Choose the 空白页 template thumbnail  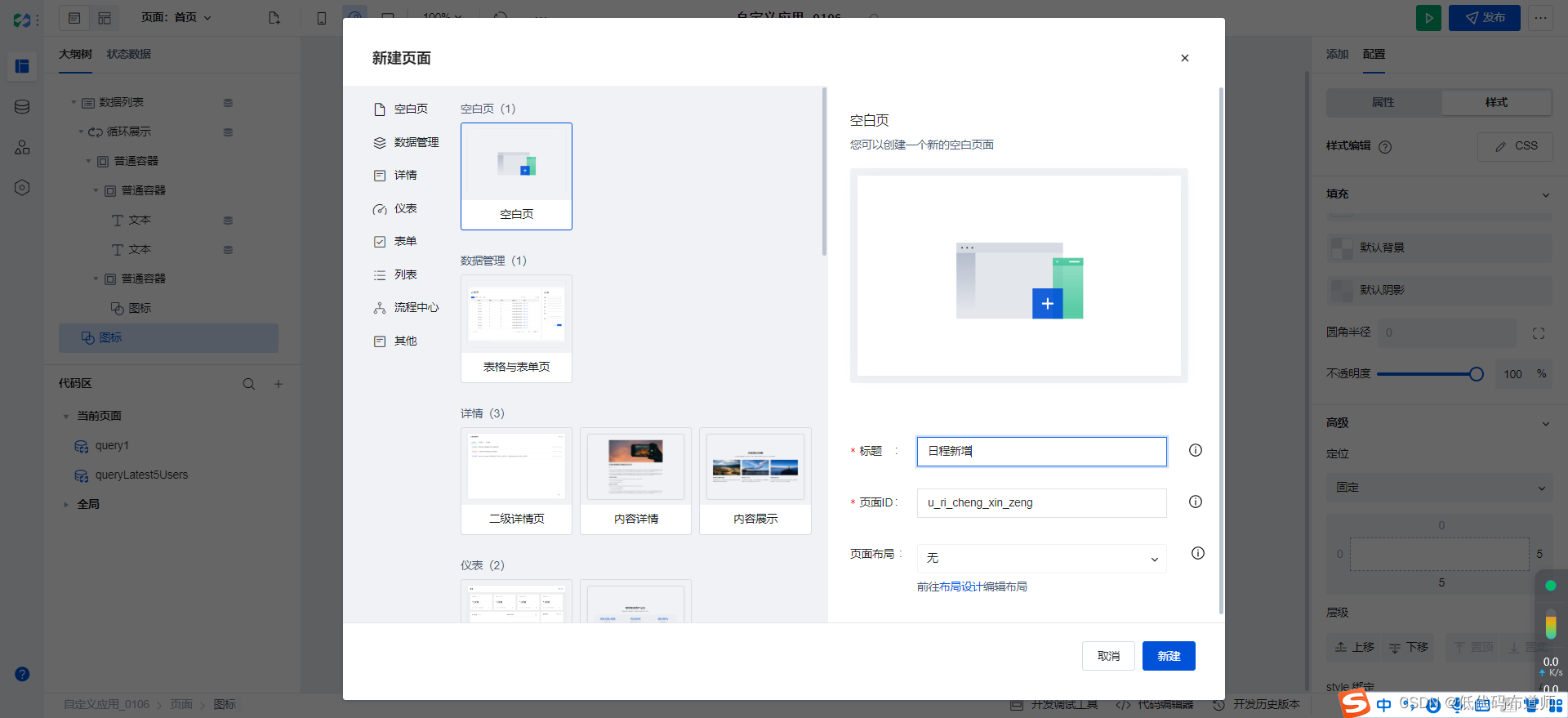(x=516, y=176)
